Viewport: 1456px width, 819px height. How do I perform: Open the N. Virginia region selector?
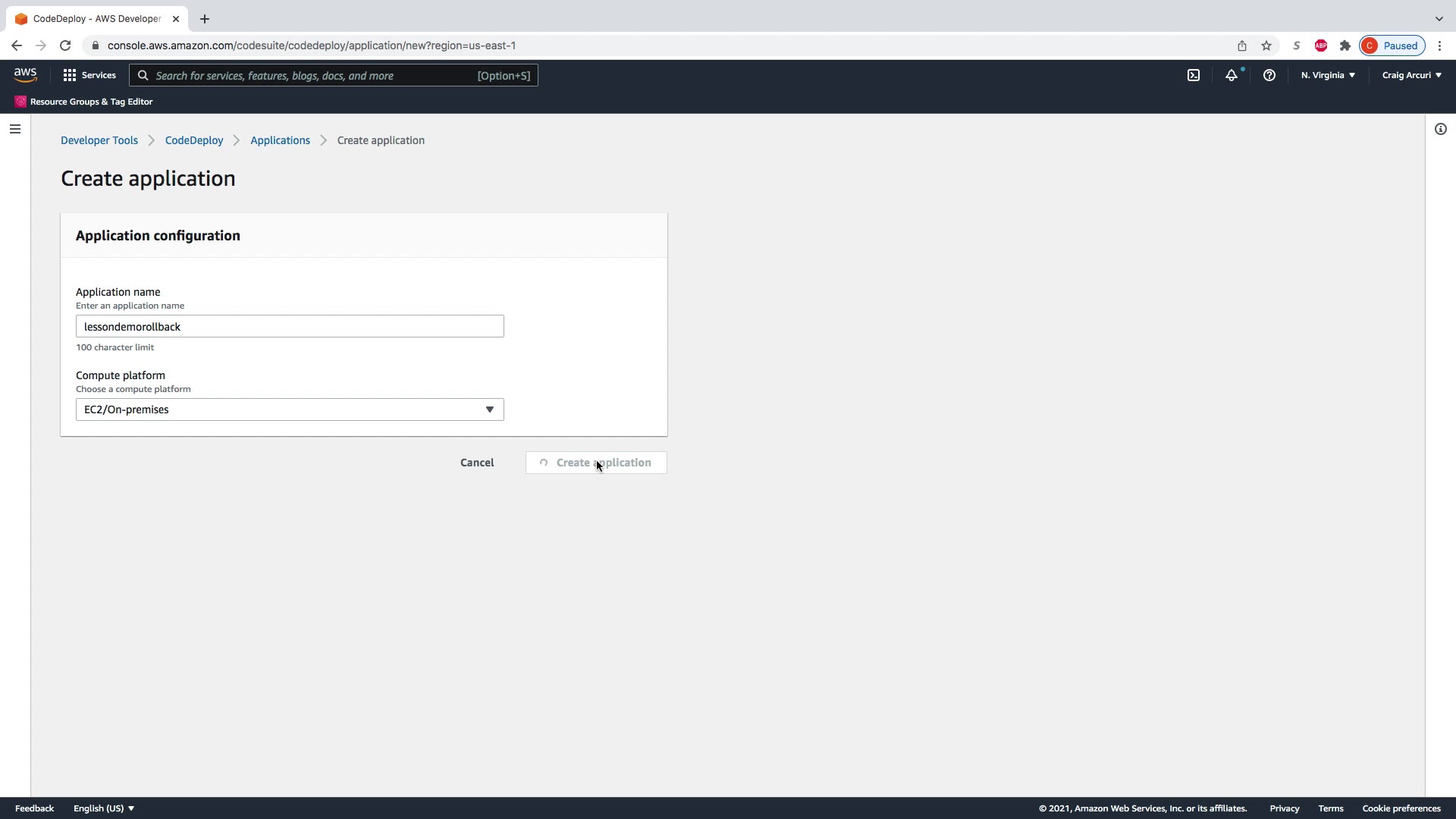1328,75
